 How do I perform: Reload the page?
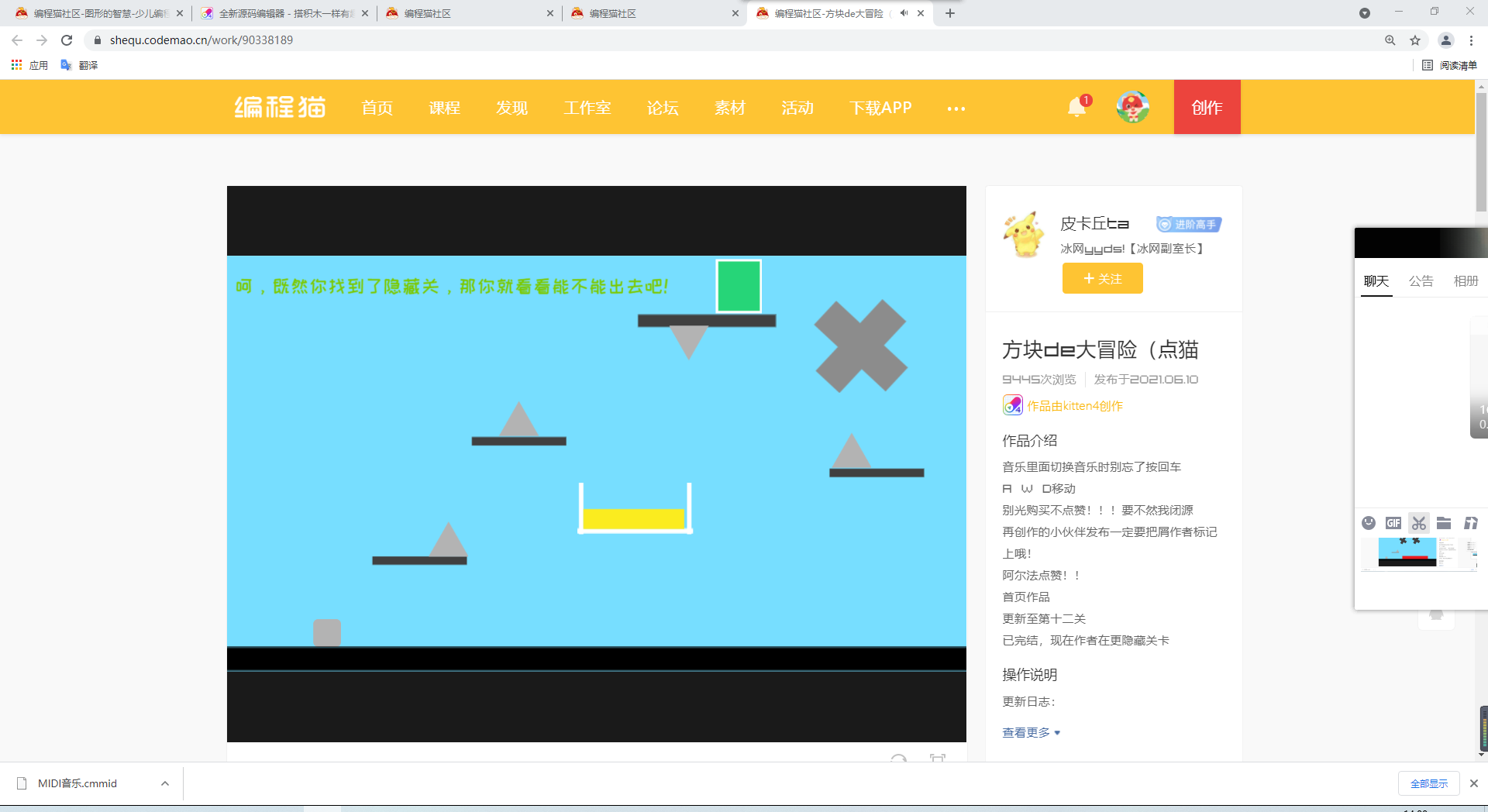67,40
